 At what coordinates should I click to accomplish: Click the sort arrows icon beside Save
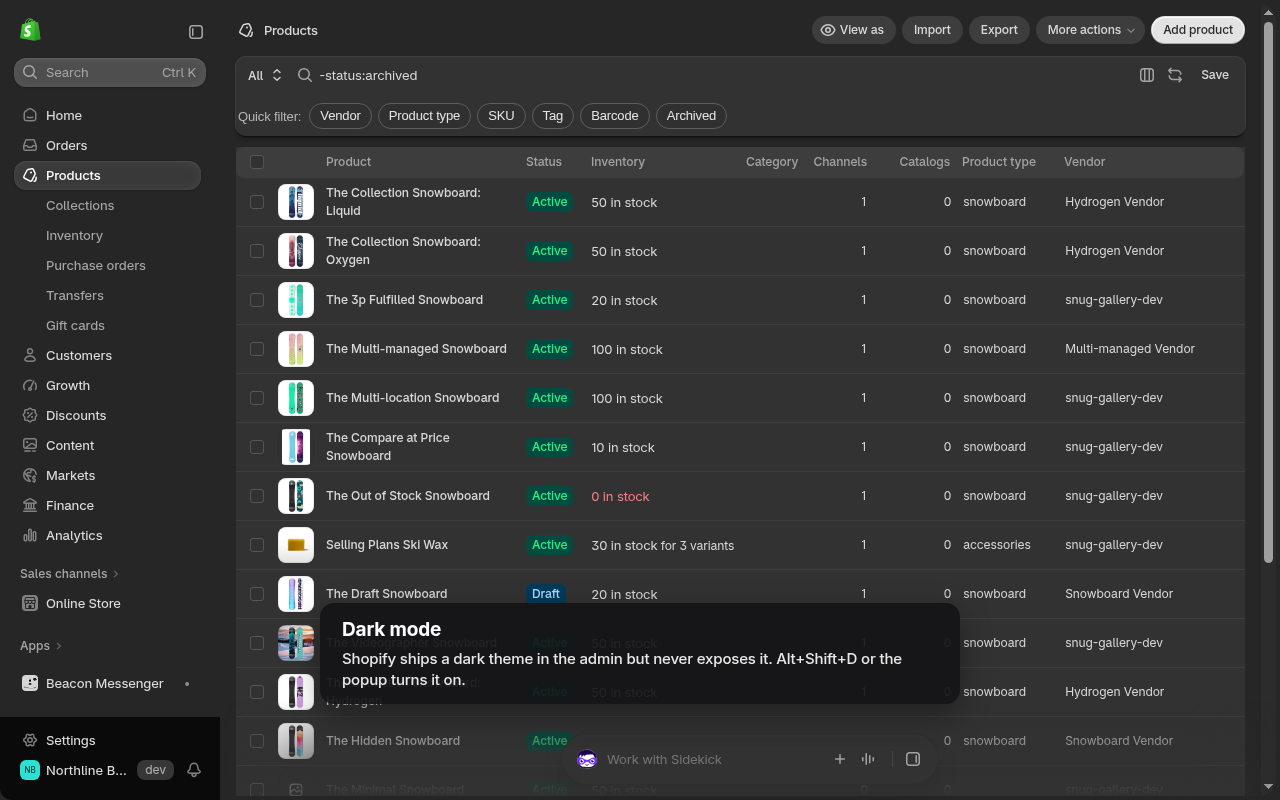[1175, 75]
